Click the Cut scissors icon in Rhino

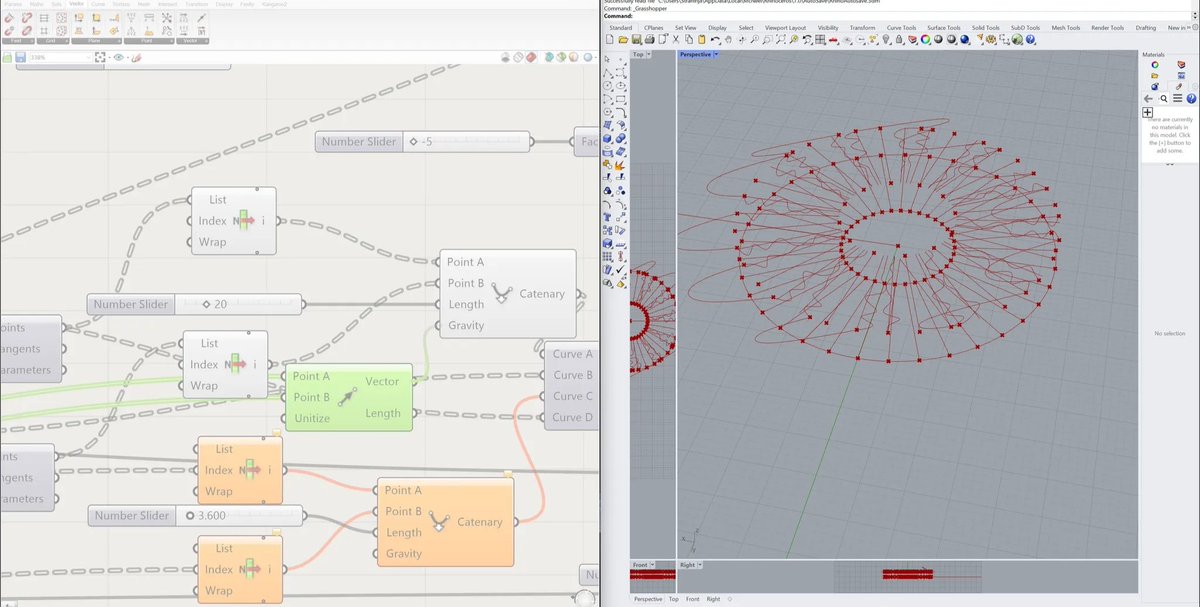pos(675,39)
